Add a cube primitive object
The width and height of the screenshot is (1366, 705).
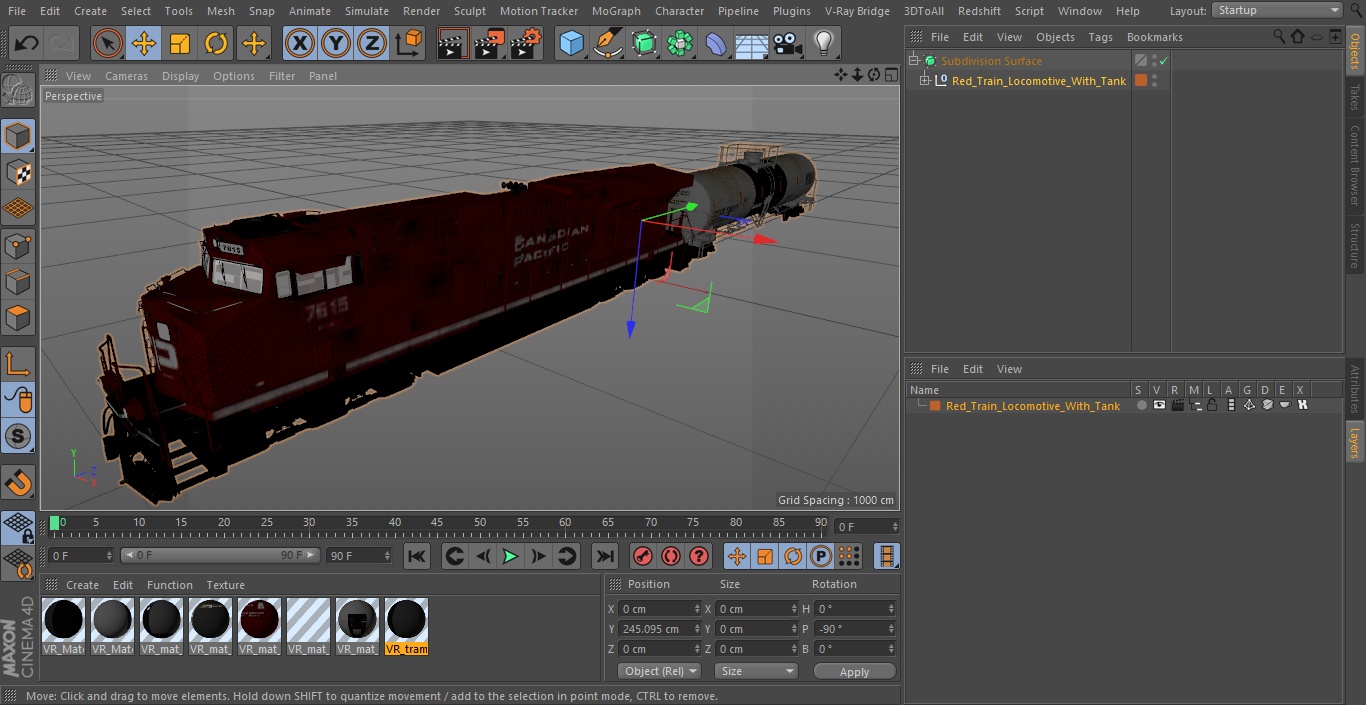point(571,43)
